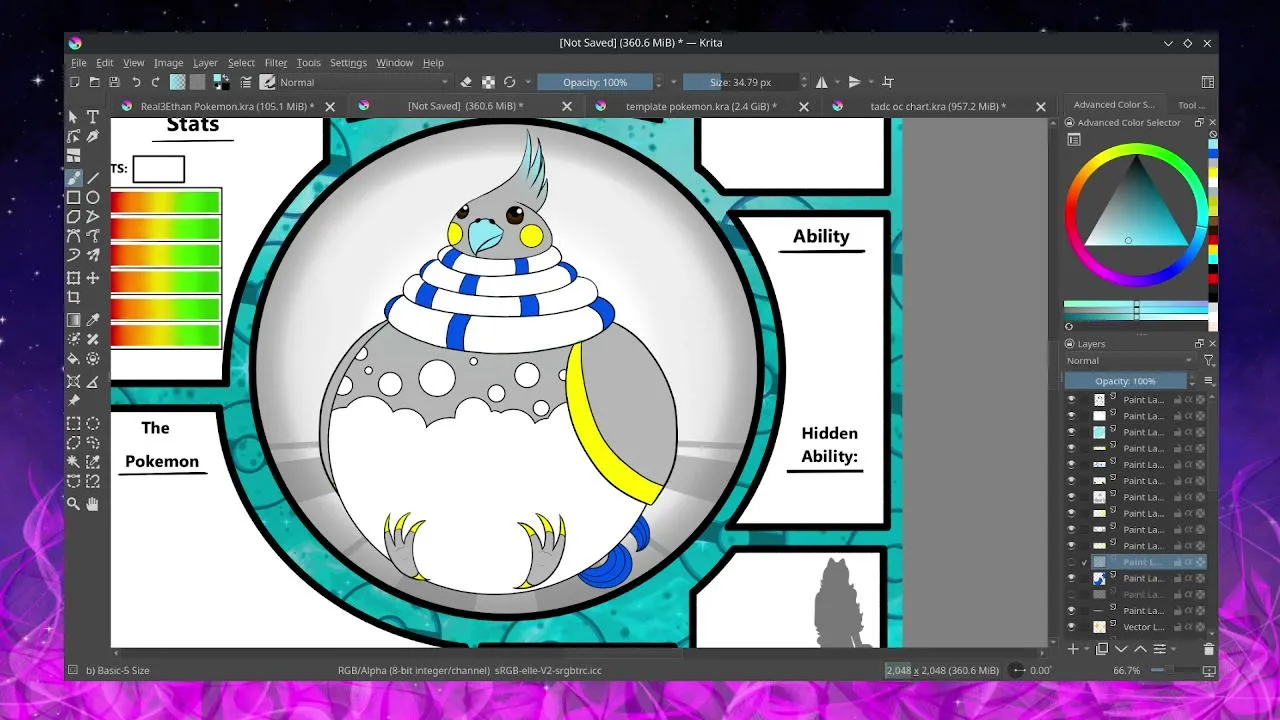Select the Transform tool

[73, 278]
